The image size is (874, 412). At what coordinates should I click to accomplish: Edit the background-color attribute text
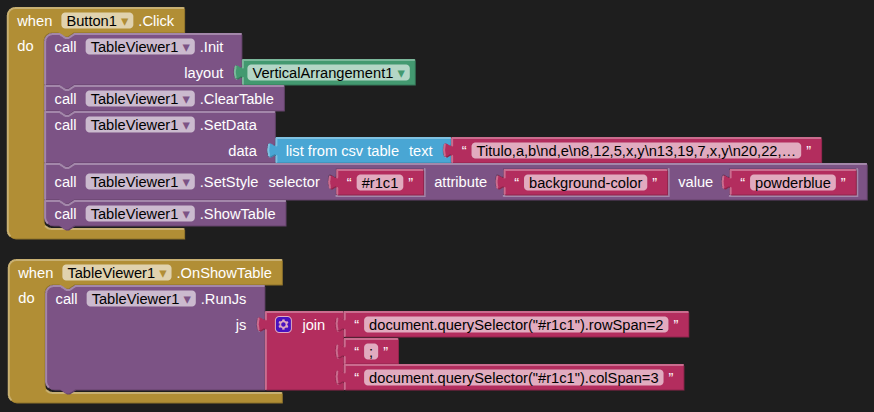click(584, 183)
